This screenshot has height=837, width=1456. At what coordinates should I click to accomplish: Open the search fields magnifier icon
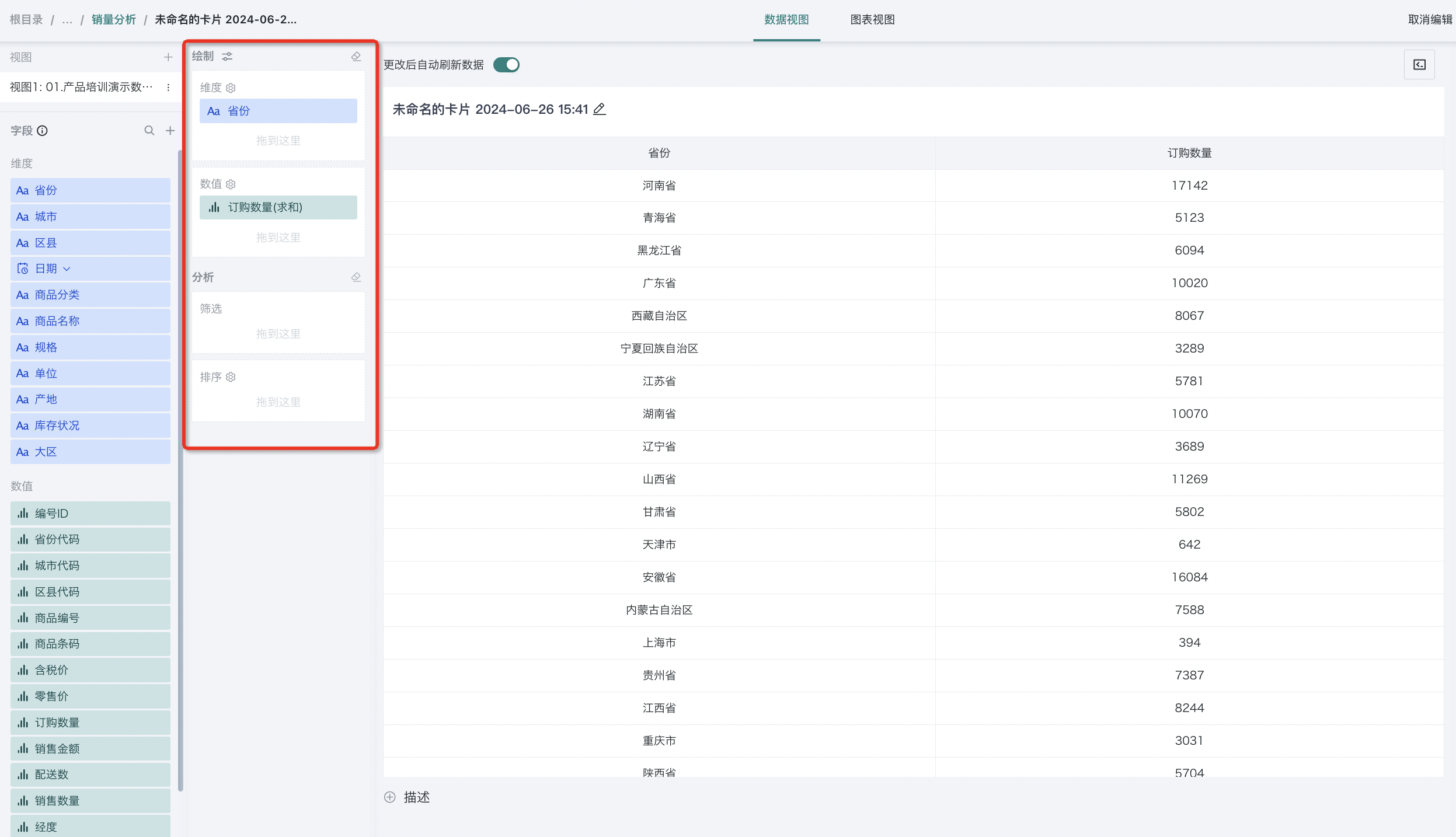pyautogui.click(x=149, y=131)
